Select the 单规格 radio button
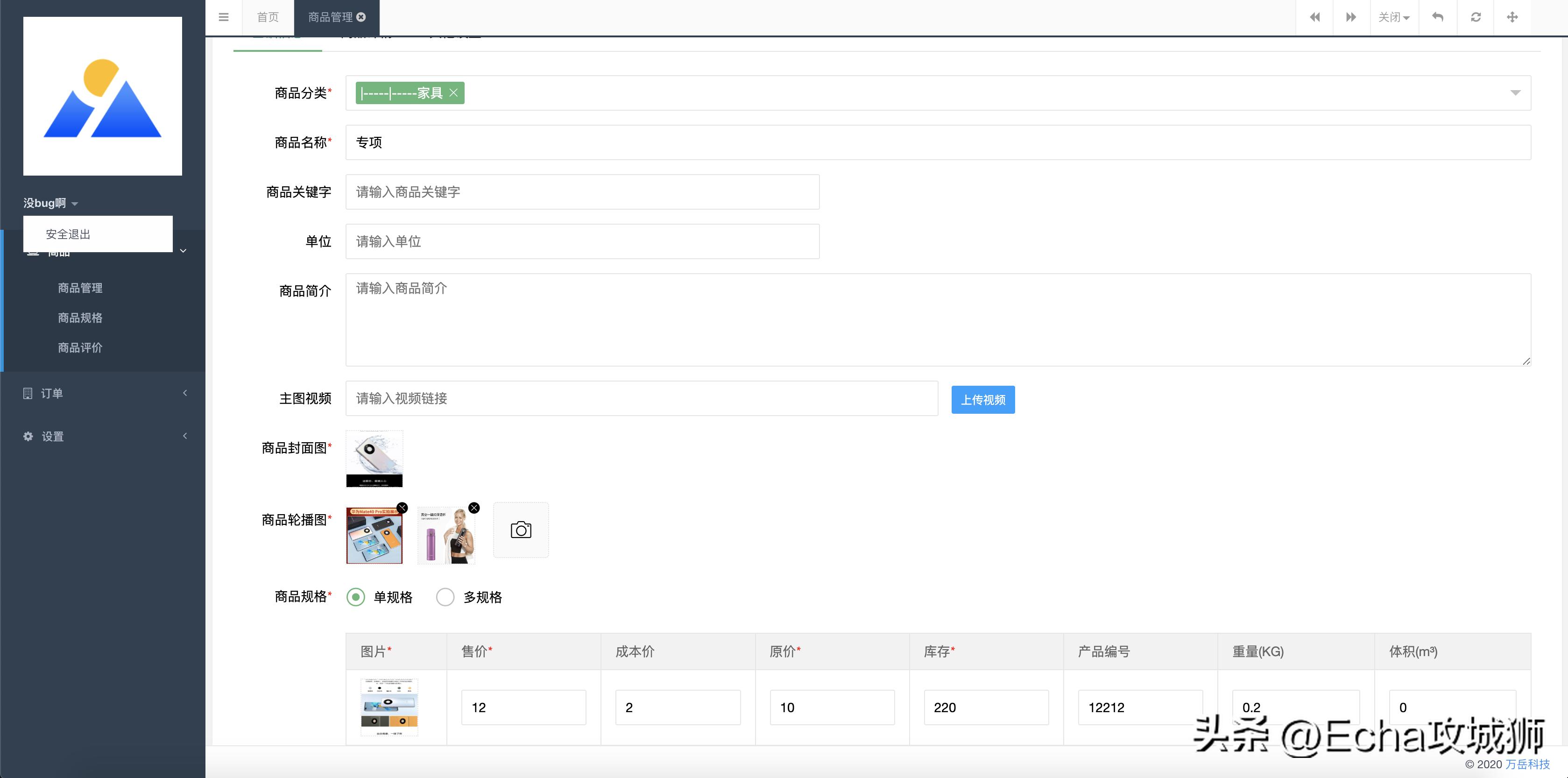 pos(355,597)
